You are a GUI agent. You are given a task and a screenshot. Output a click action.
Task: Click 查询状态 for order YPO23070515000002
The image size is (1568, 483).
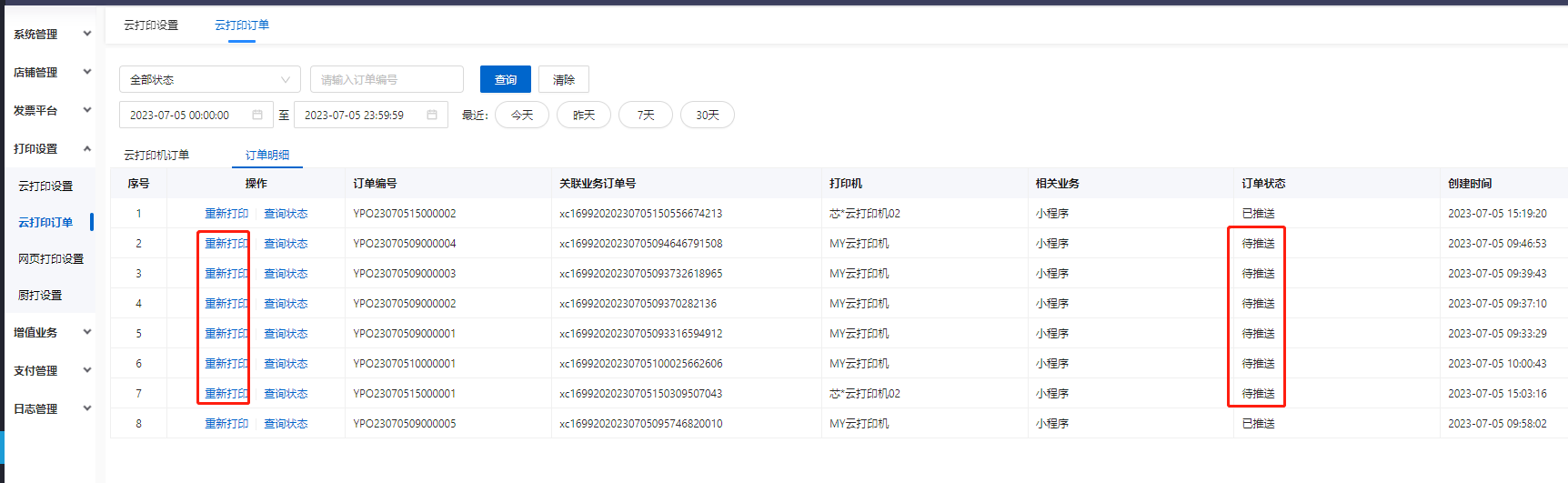[x=286, y=213]
